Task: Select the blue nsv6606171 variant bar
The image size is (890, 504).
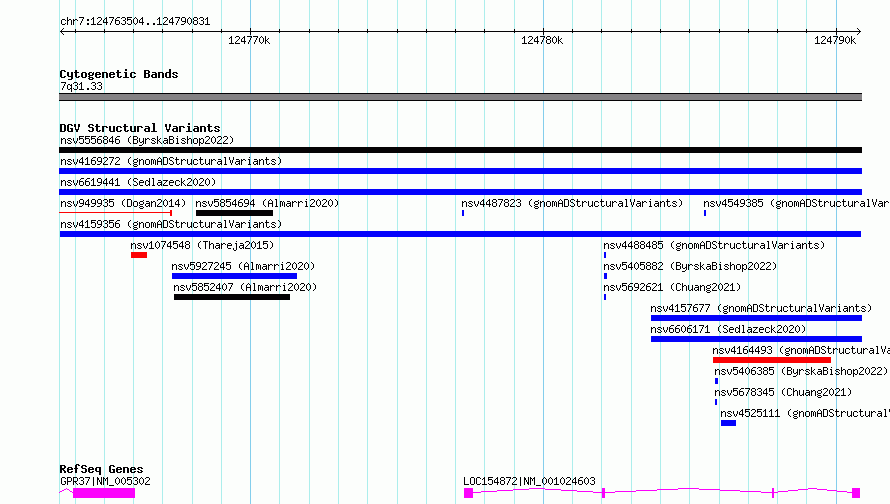Action: click(x=757, y=339)
